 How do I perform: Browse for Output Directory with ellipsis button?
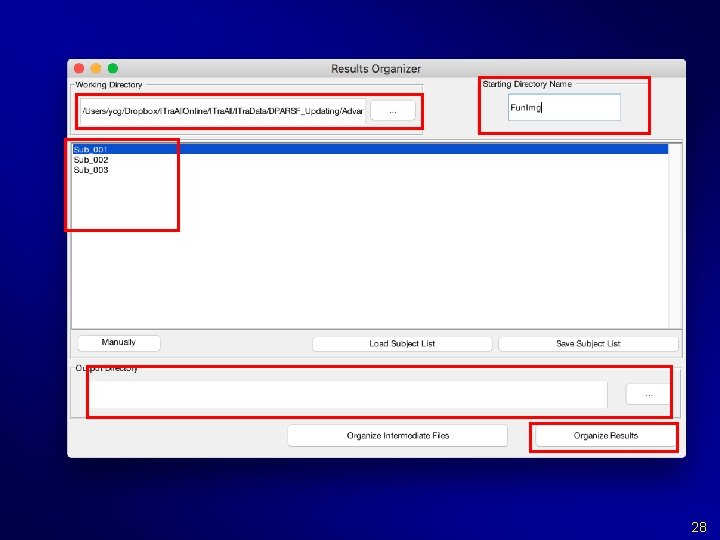pos(648,394)
